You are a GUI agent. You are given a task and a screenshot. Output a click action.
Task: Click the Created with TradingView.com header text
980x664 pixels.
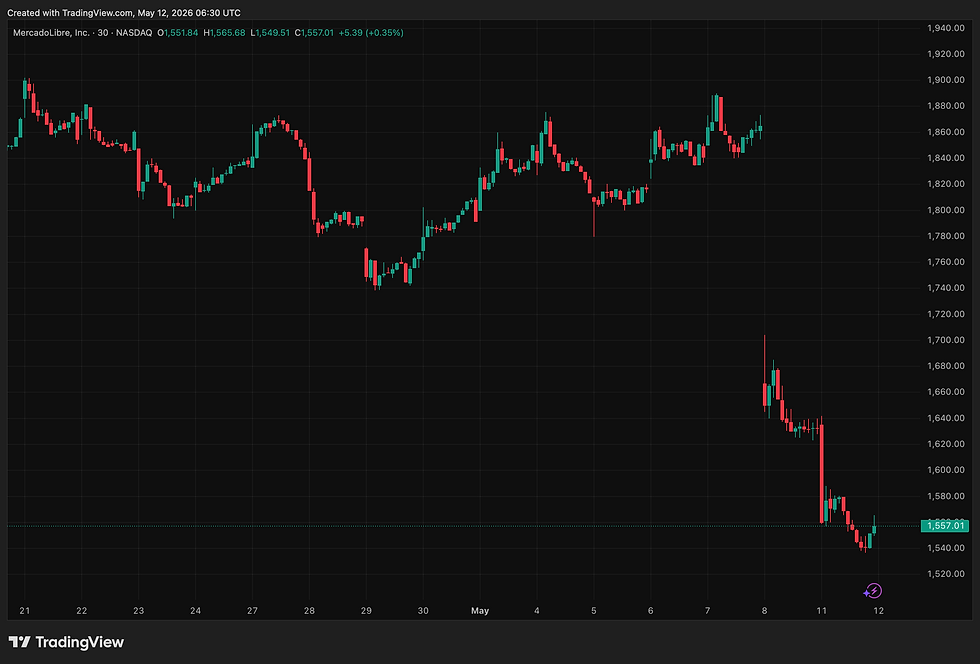pyautogui.click(x=124, y=13)
